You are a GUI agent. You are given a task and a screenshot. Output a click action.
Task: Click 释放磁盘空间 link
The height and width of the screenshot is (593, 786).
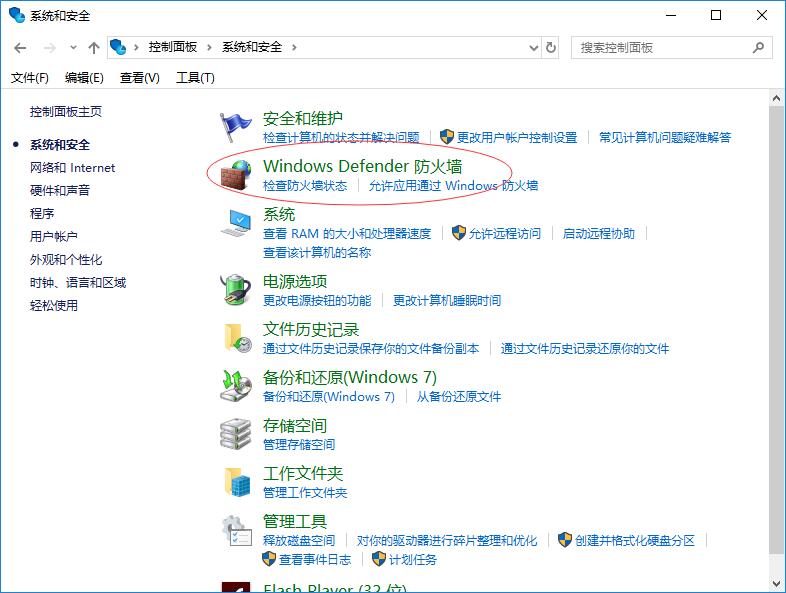point(299,540)
